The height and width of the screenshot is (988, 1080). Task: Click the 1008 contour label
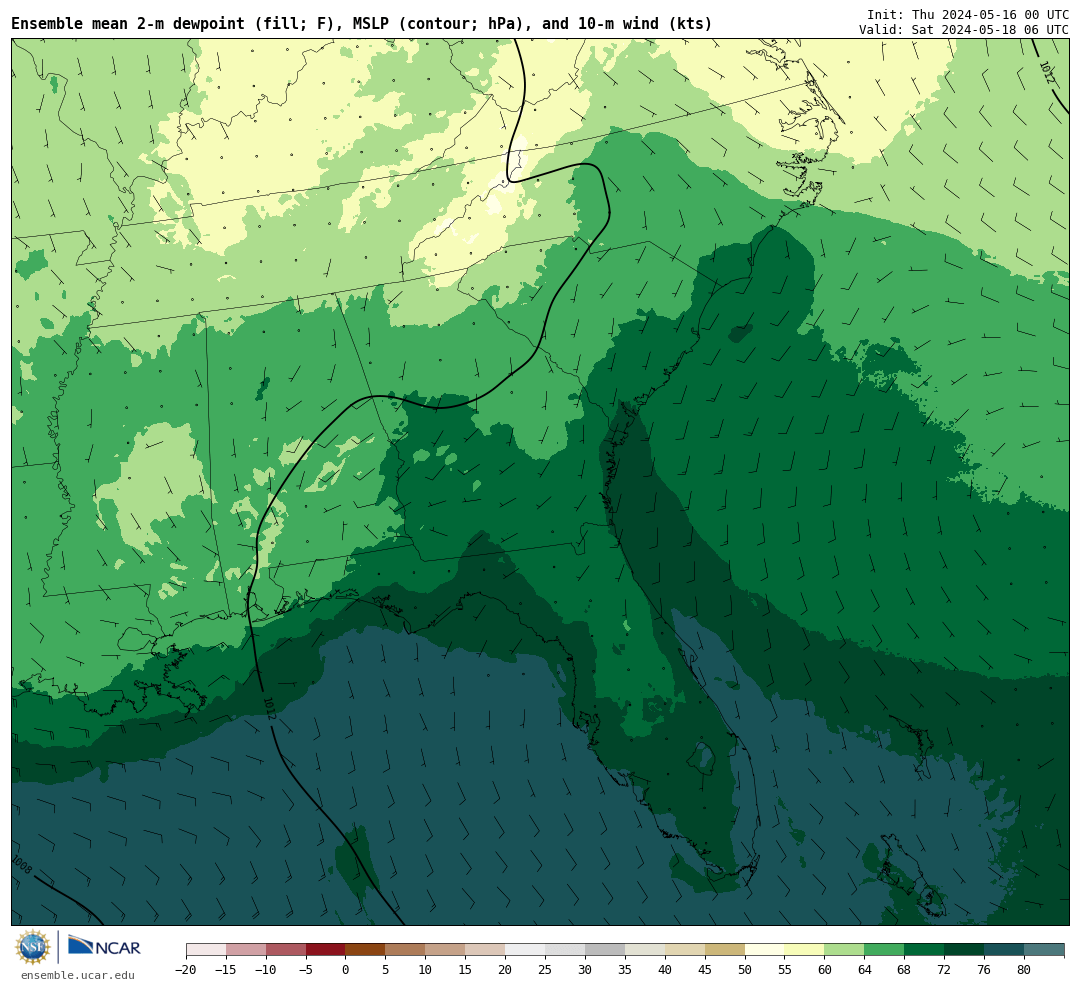pos(21,865)
